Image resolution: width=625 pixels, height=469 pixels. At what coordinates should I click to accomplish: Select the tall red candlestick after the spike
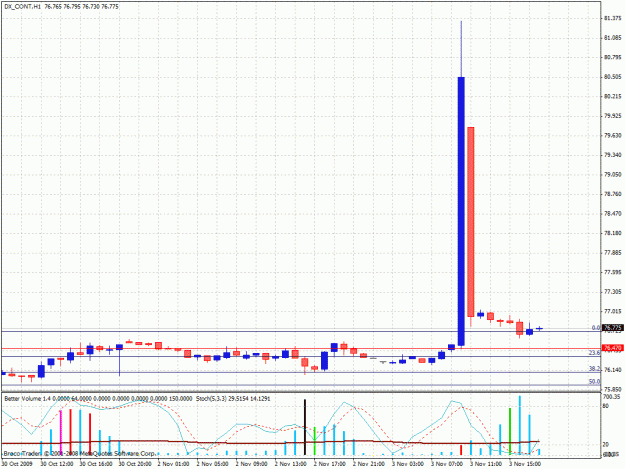tap(471, 222)
